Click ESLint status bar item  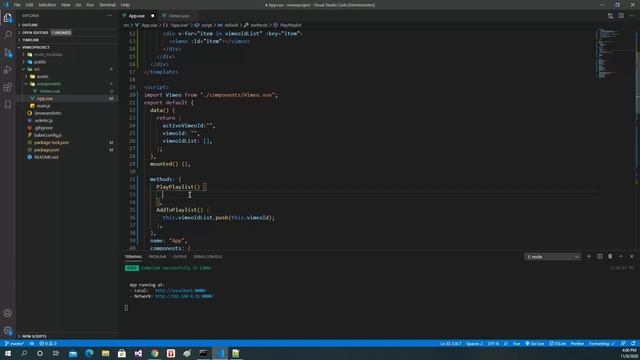[x=558, y=344]
